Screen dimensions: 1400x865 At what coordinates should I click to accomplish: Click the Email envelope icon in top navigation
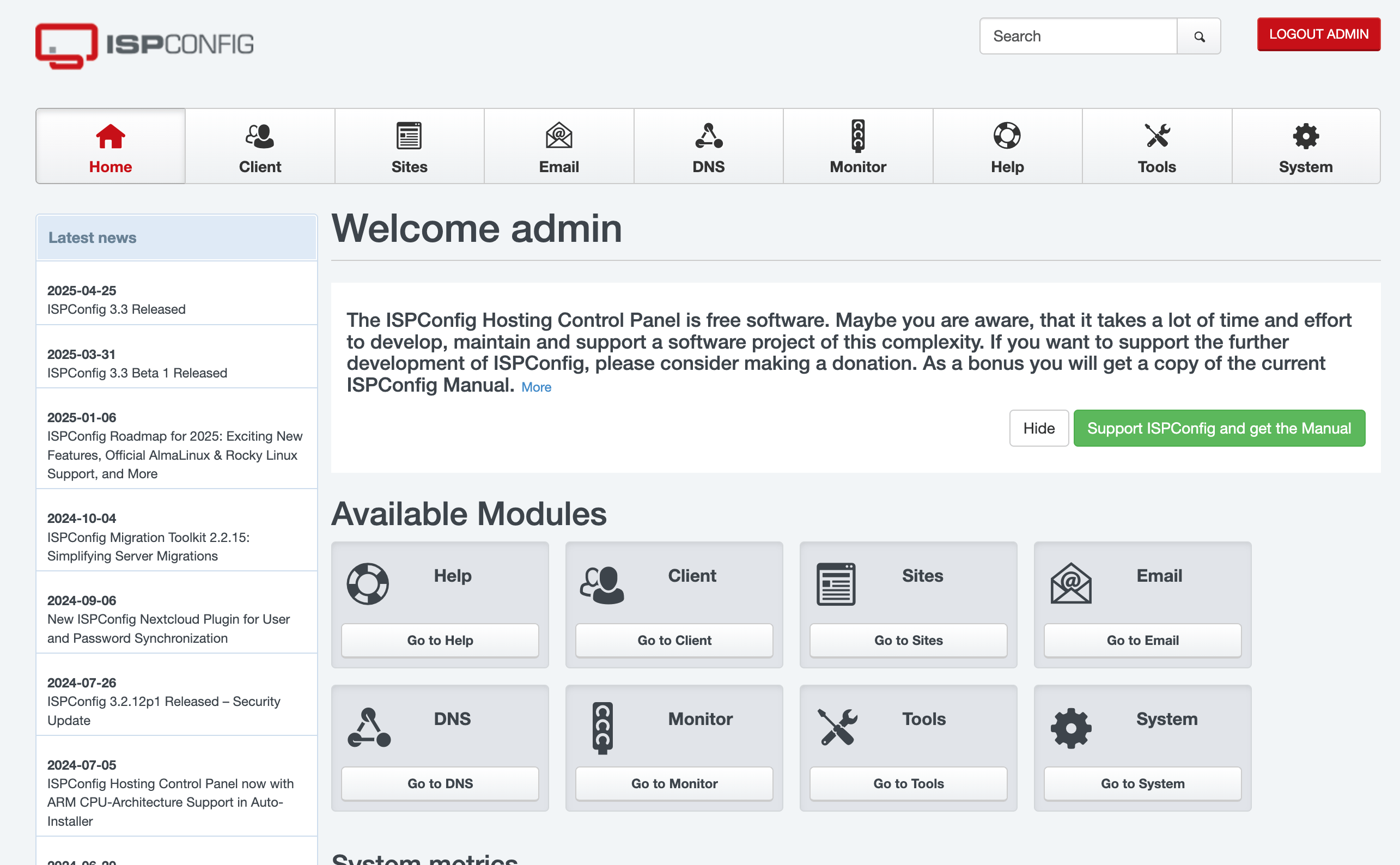pyautogui.click(x=559, y=136)
